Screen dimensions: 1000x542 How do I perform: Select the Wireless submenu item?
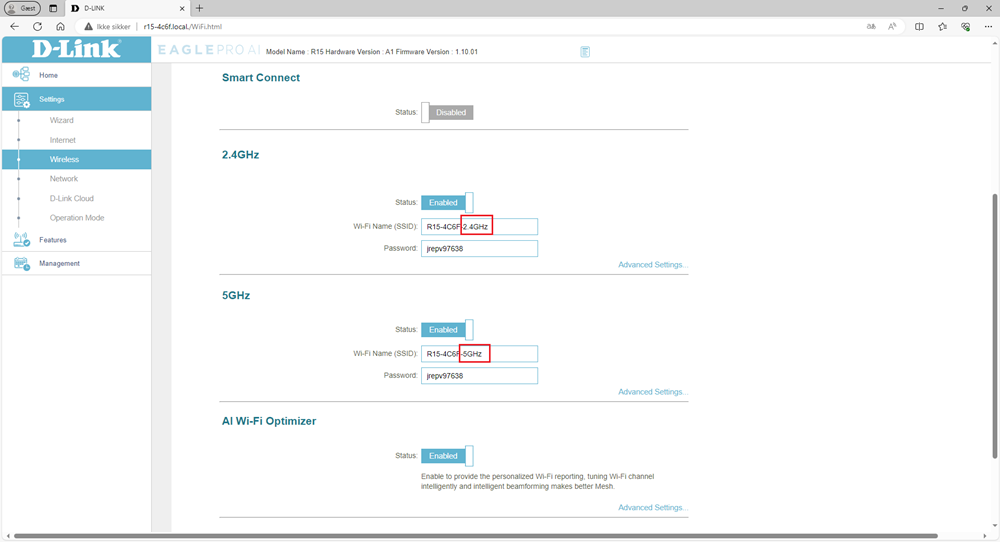77,159
